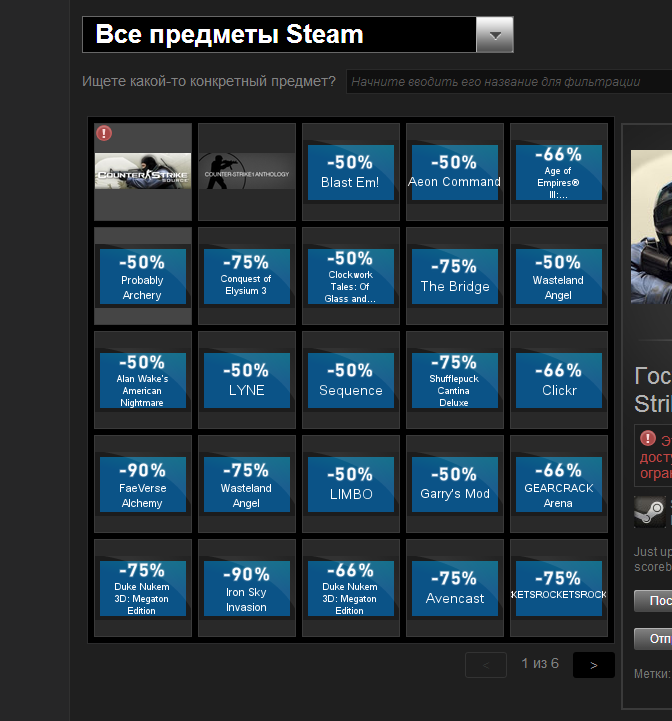Click the 'Все предметы Steam' selector label

(230, 34)
